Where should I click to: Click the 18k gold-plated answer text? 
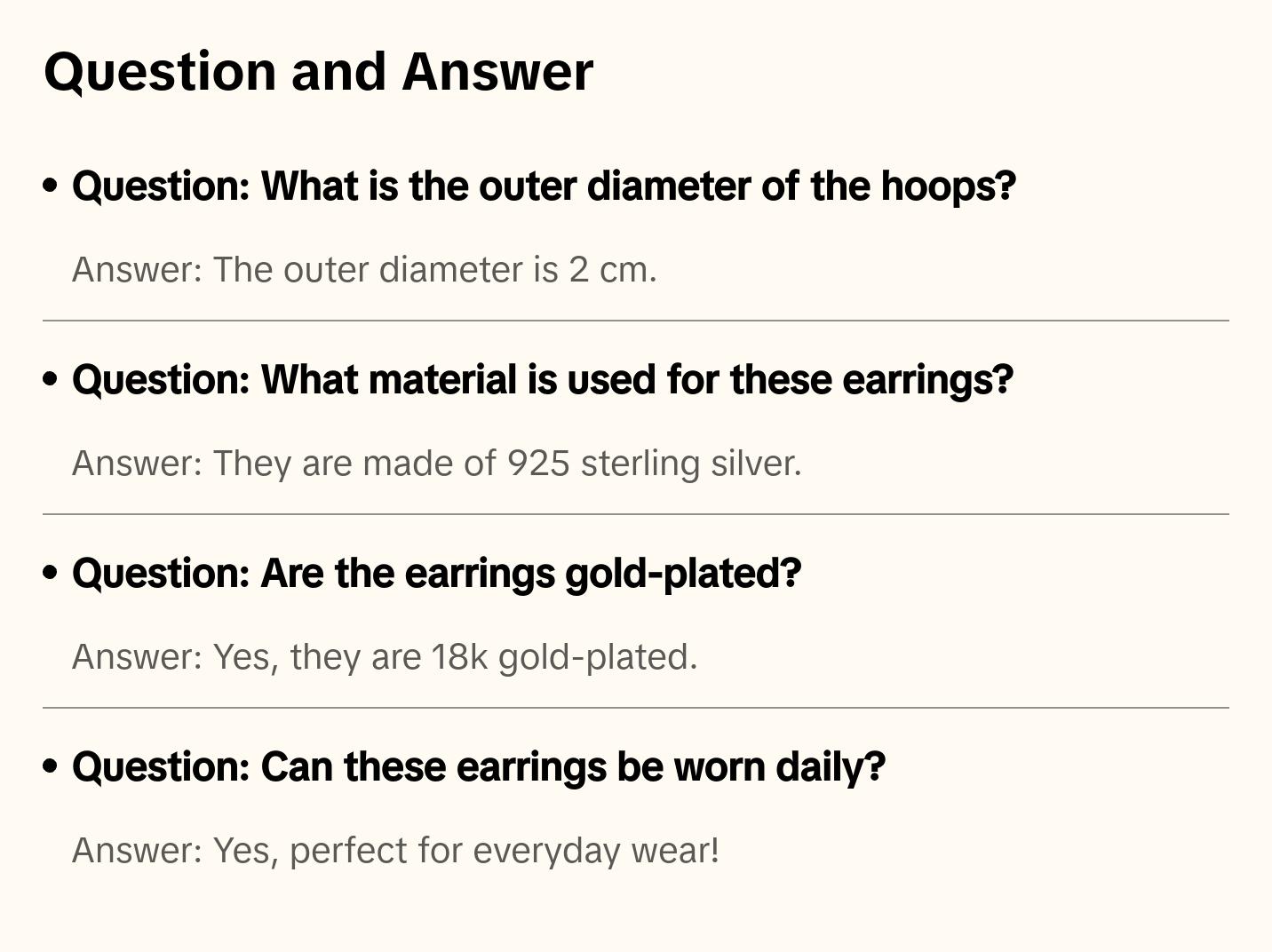385,657
